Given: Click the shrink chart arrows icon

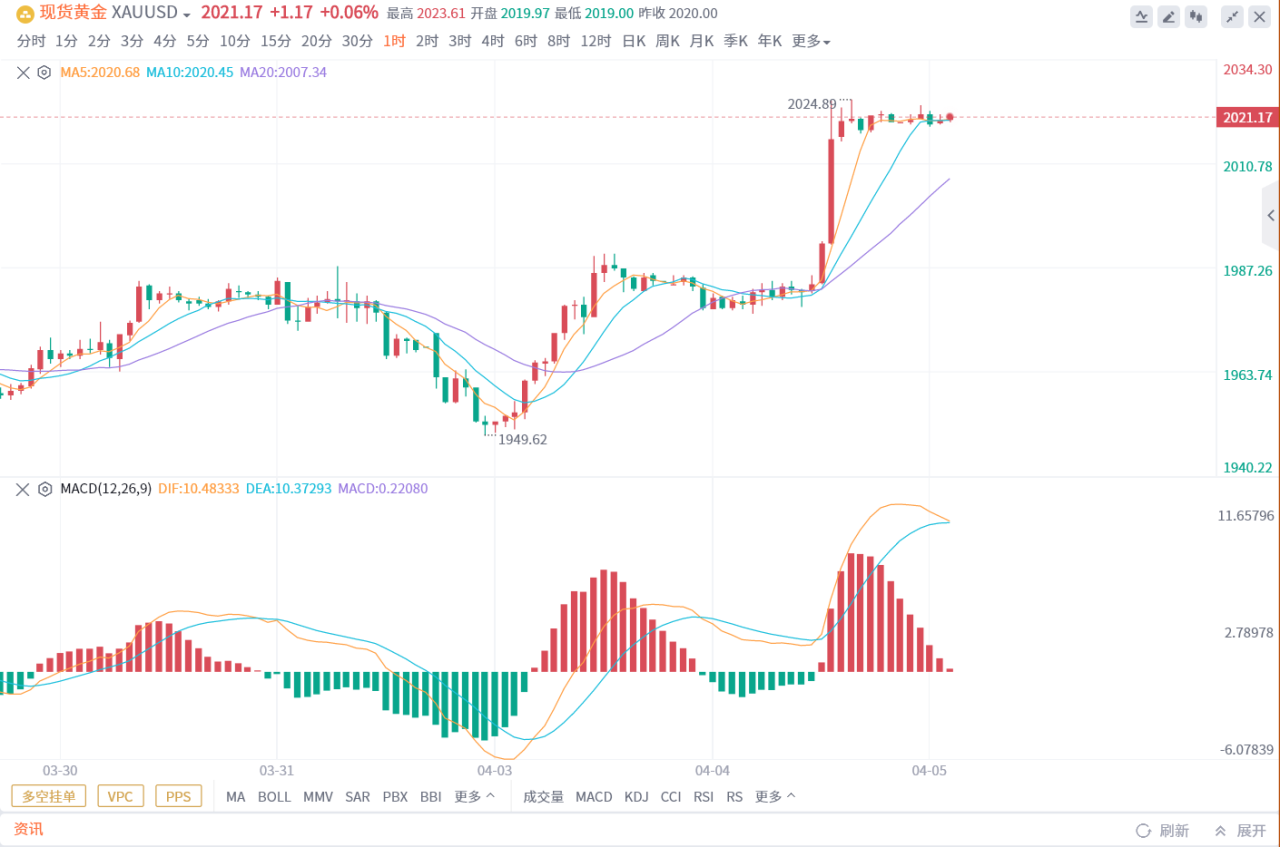Looking at the screenshot, I should pyautogui.click(x=1232, y=16).
